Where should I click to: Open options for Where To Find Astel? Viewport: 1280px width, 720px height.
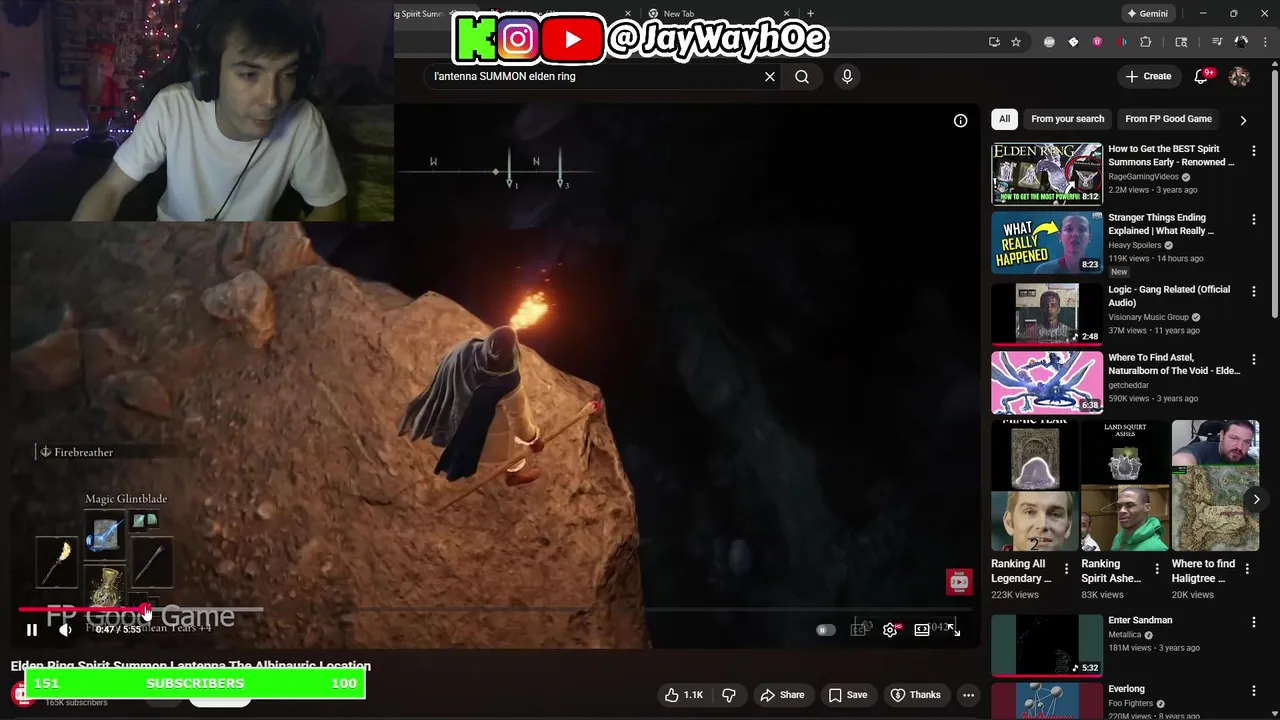pyautogui.click(x=1254, y=359)
